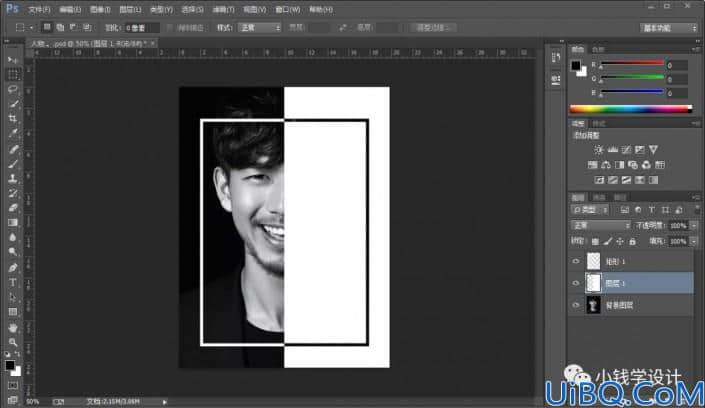Select the Pen tool
This screenshot has width=705, height=408.
13,268
